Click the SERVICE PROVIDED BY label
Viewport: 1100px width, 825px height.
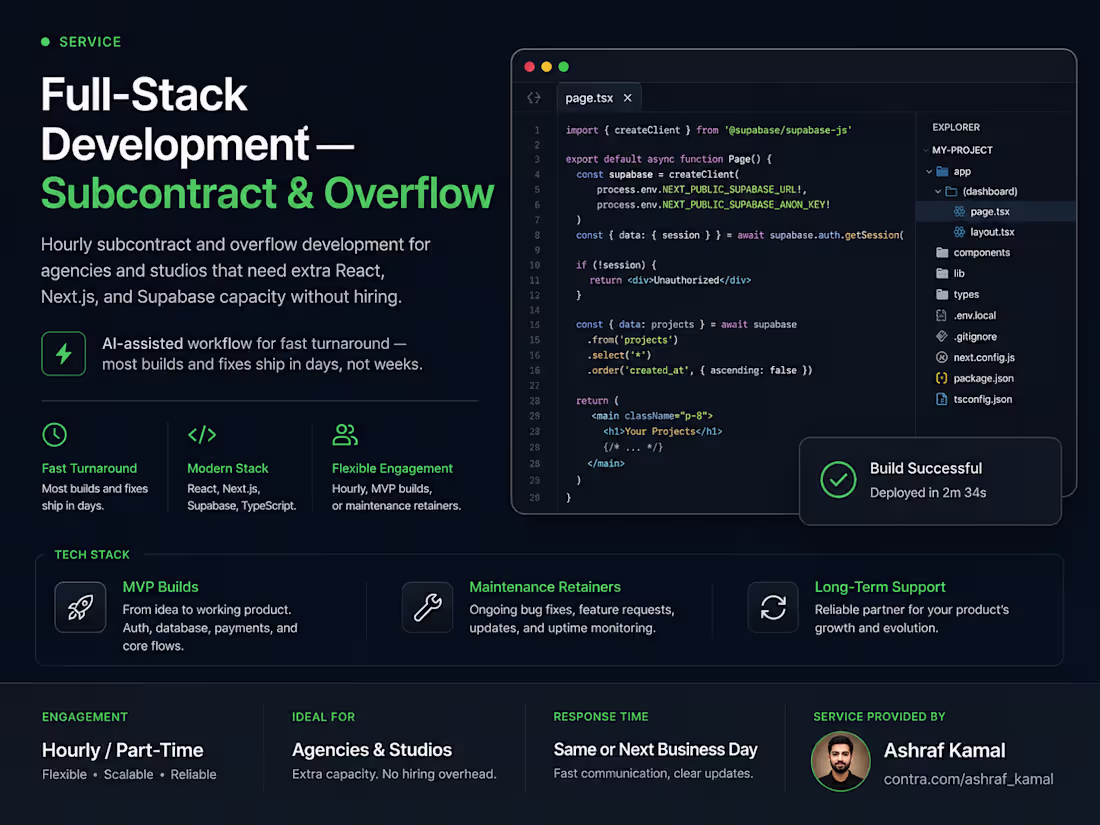[x=880, y=717]
